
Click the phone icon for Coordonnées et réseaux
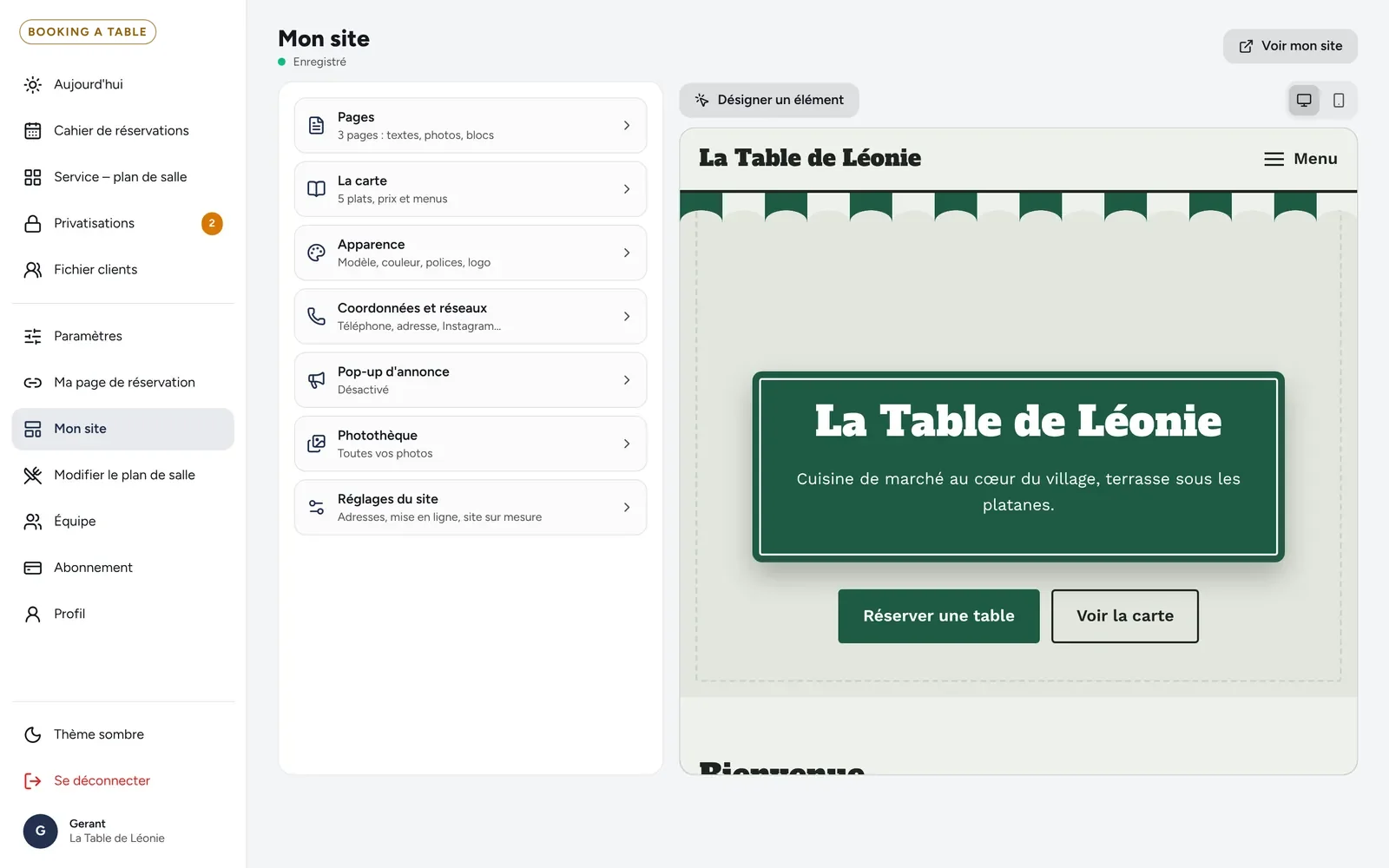317,317
